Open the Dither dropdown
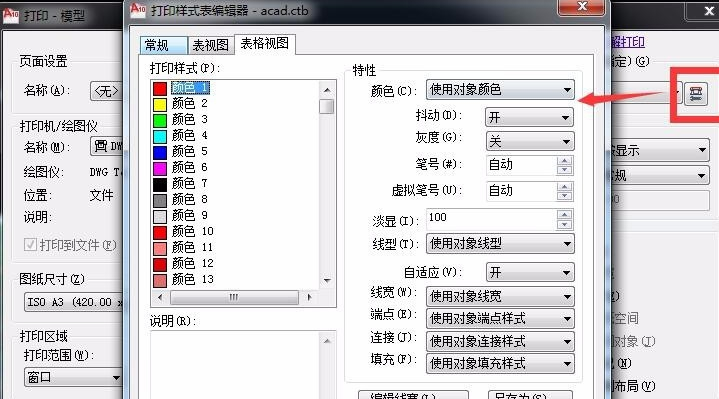This screenshot has height=399, width=719. [x=529, y=117]
